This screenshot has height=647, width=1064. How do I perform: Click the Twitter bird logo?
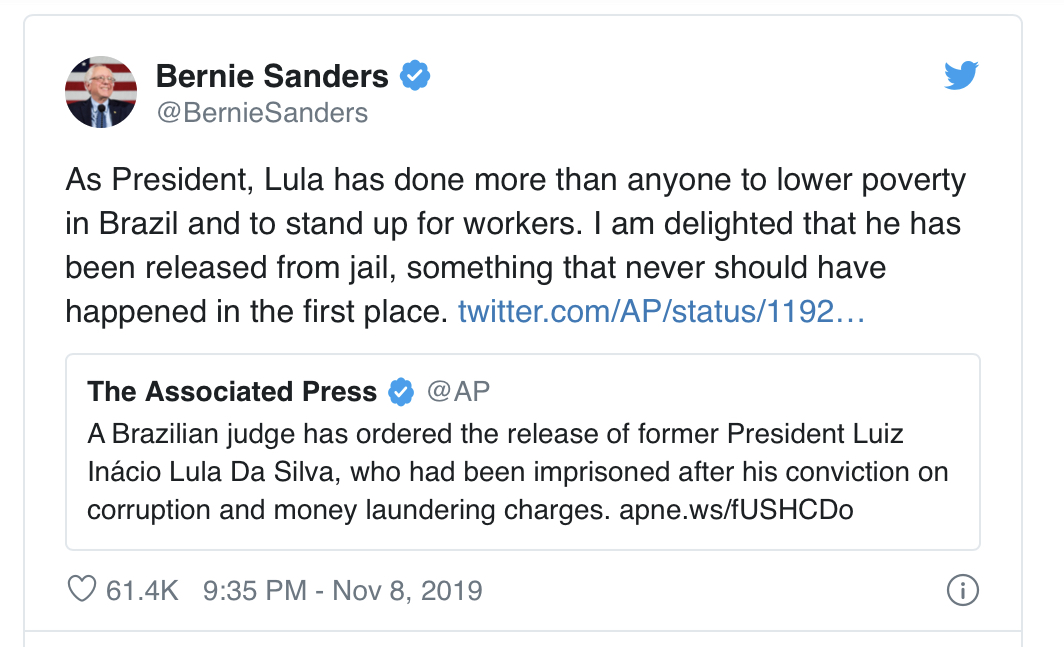pos(961,76)
